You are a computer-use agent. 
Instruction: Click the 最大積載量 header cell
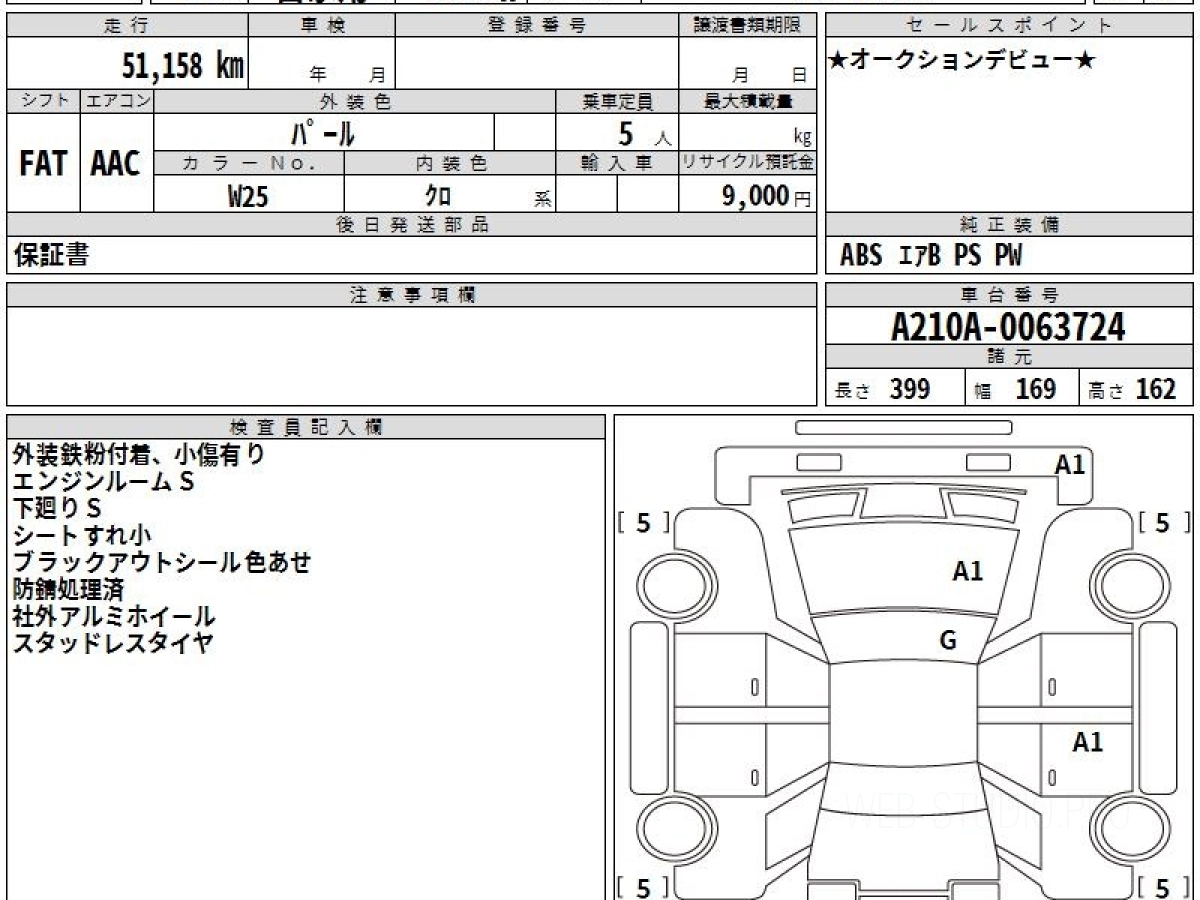click(x=748, y=101)
